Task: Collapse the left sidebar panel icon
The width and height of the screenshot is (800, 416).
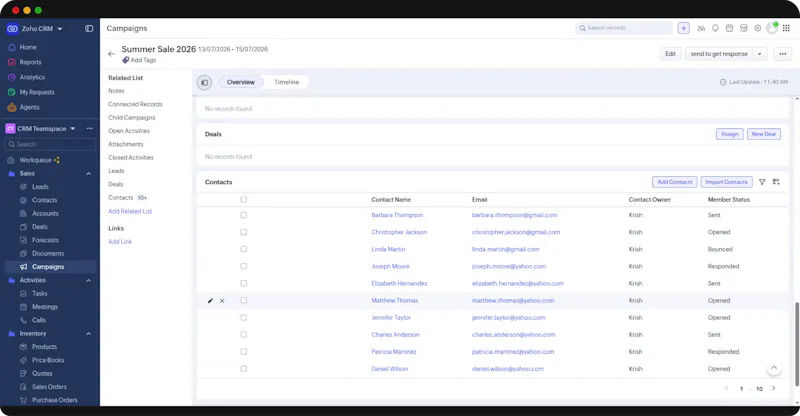Action: [89, 29]
